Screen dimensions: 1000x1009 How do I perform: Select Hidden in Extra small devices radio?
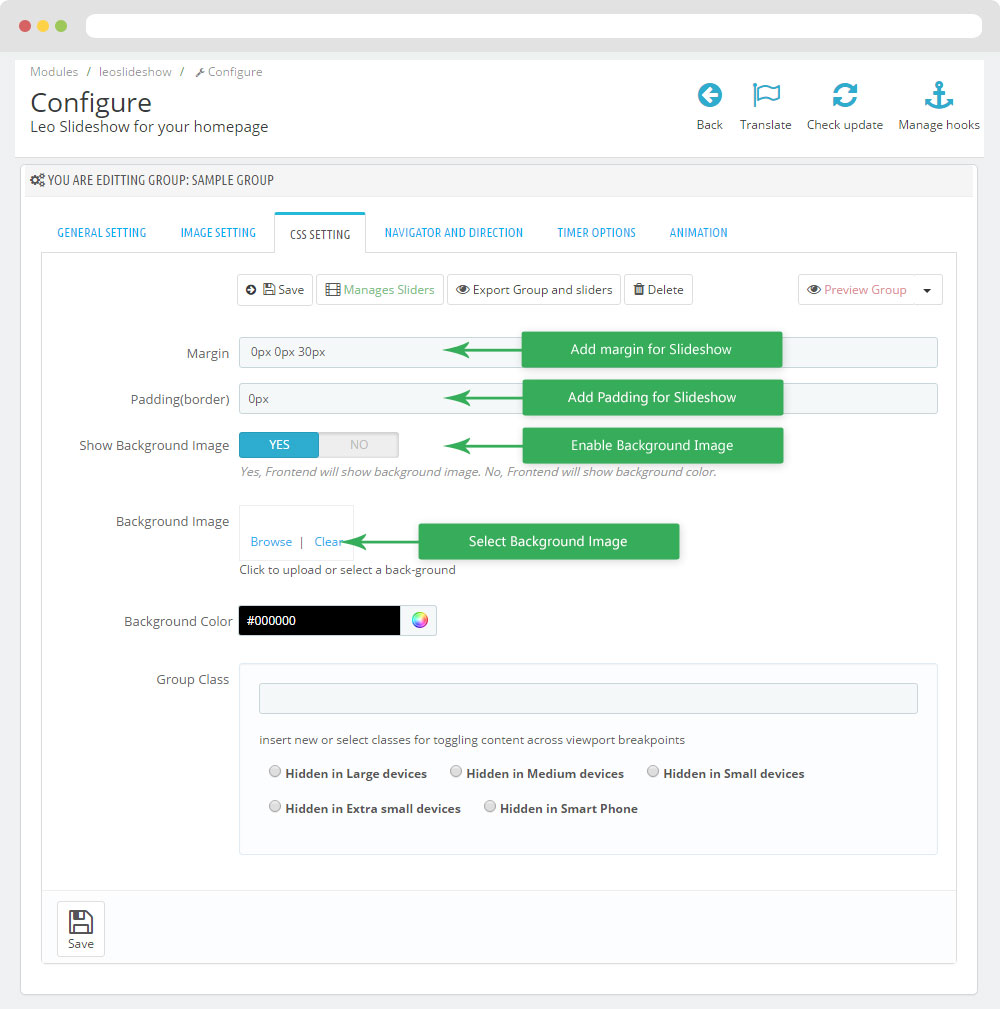pyautogui.click(x=275, y=806)
